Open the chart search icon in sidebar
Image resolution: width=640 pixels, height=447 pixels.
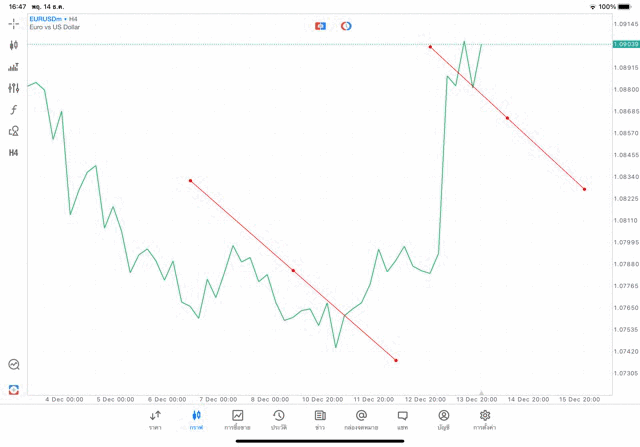coord(14,365)
